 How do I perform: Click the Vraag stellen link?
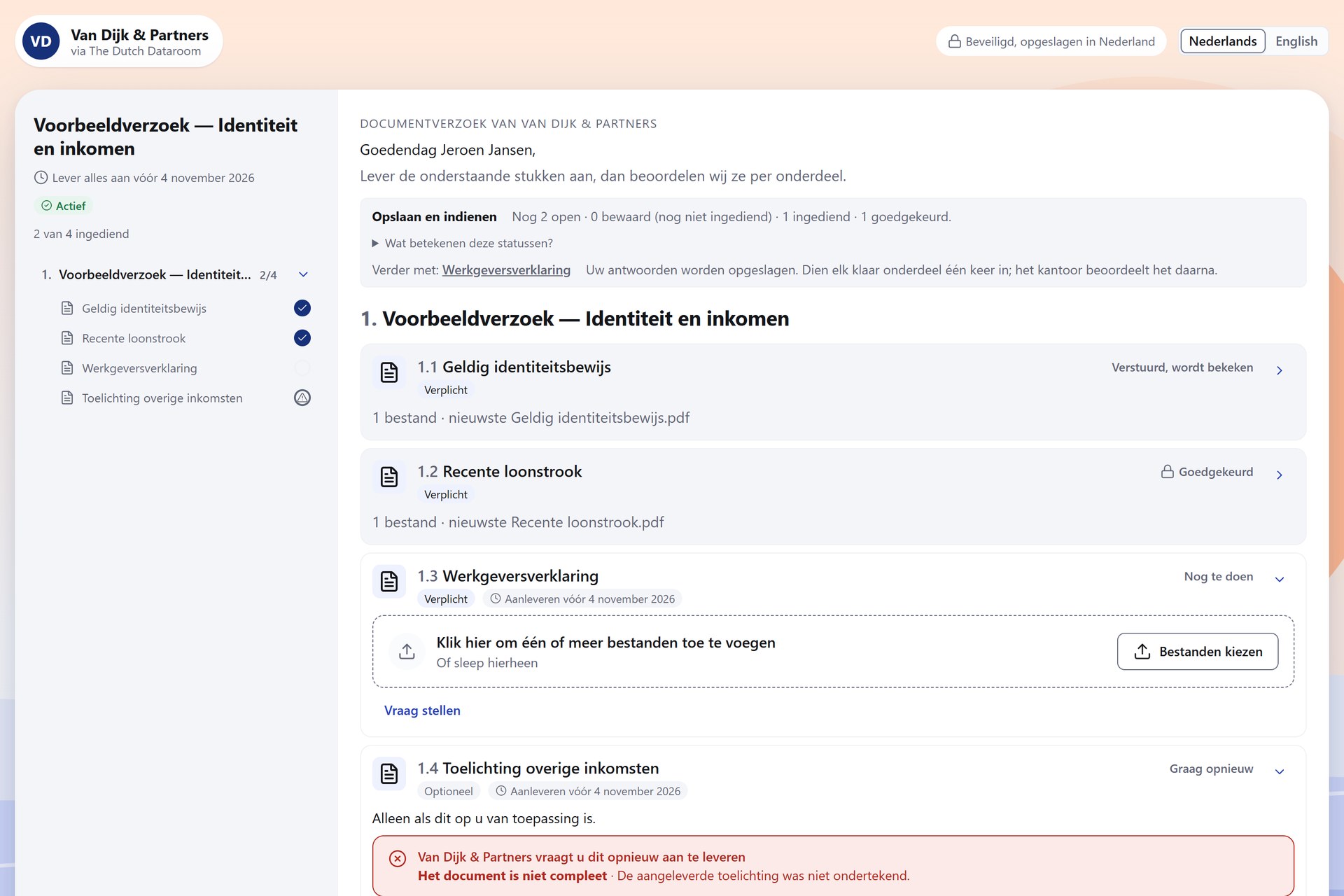pyautogui.click(x=422, y=710)
